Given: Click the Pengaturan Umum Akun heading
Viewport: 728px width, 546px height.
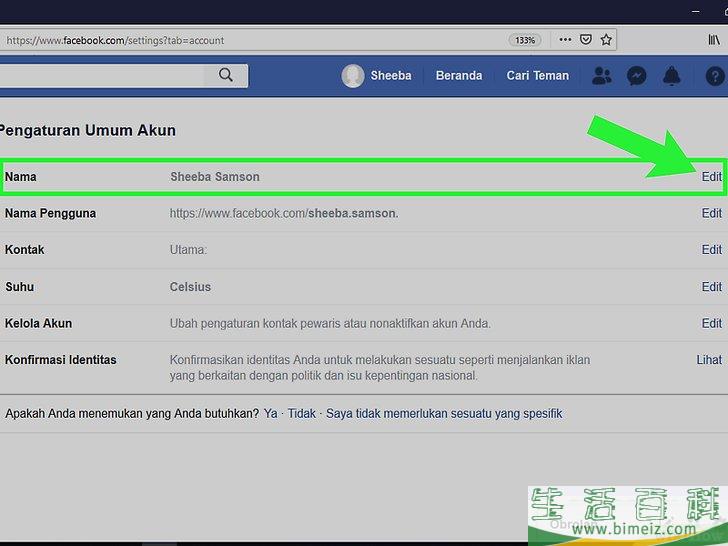Looking at the screenshot, I should click(88, 130).
